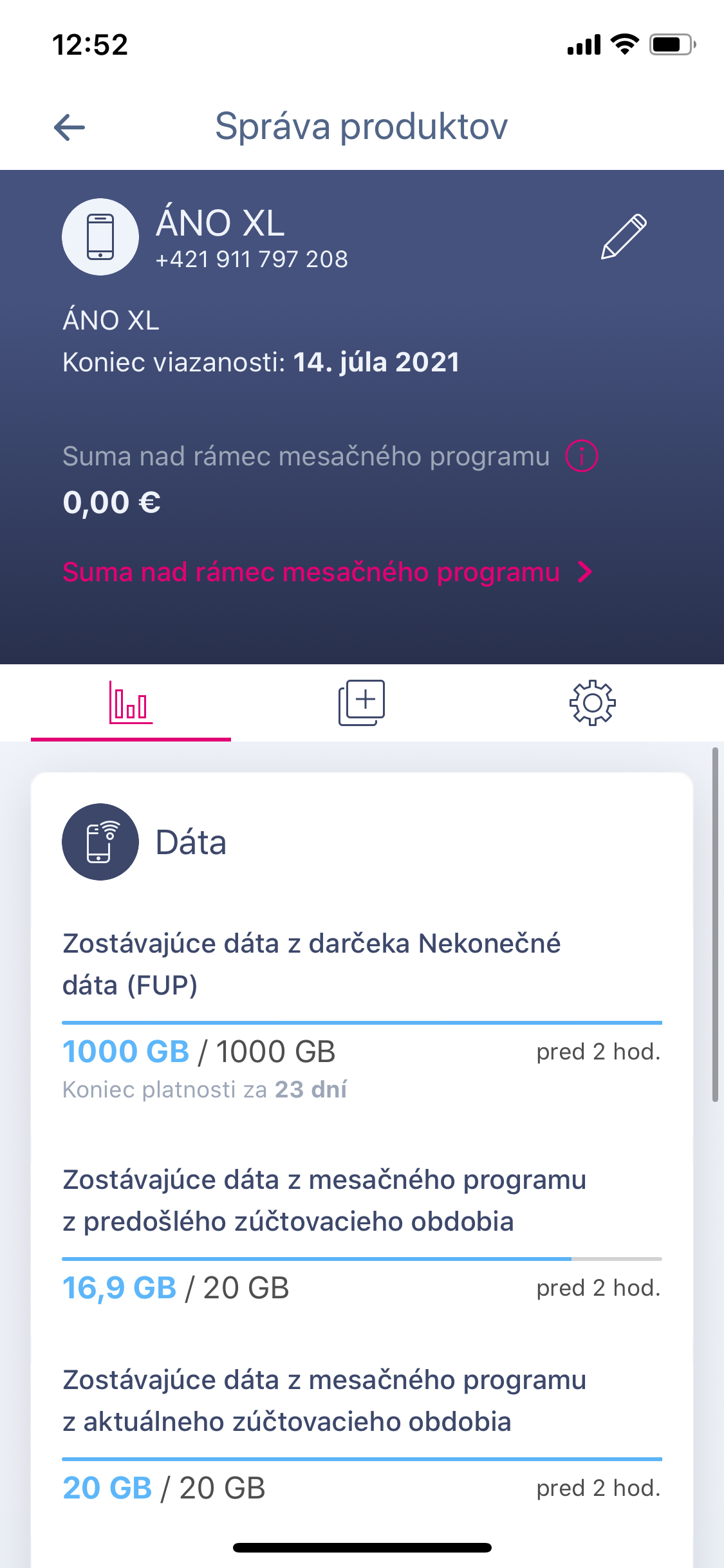Viewport: 724px width, 1568px height.
Task: Tap the Nekonečné dáta FUP progress bar
Action: coord(362,1022)
